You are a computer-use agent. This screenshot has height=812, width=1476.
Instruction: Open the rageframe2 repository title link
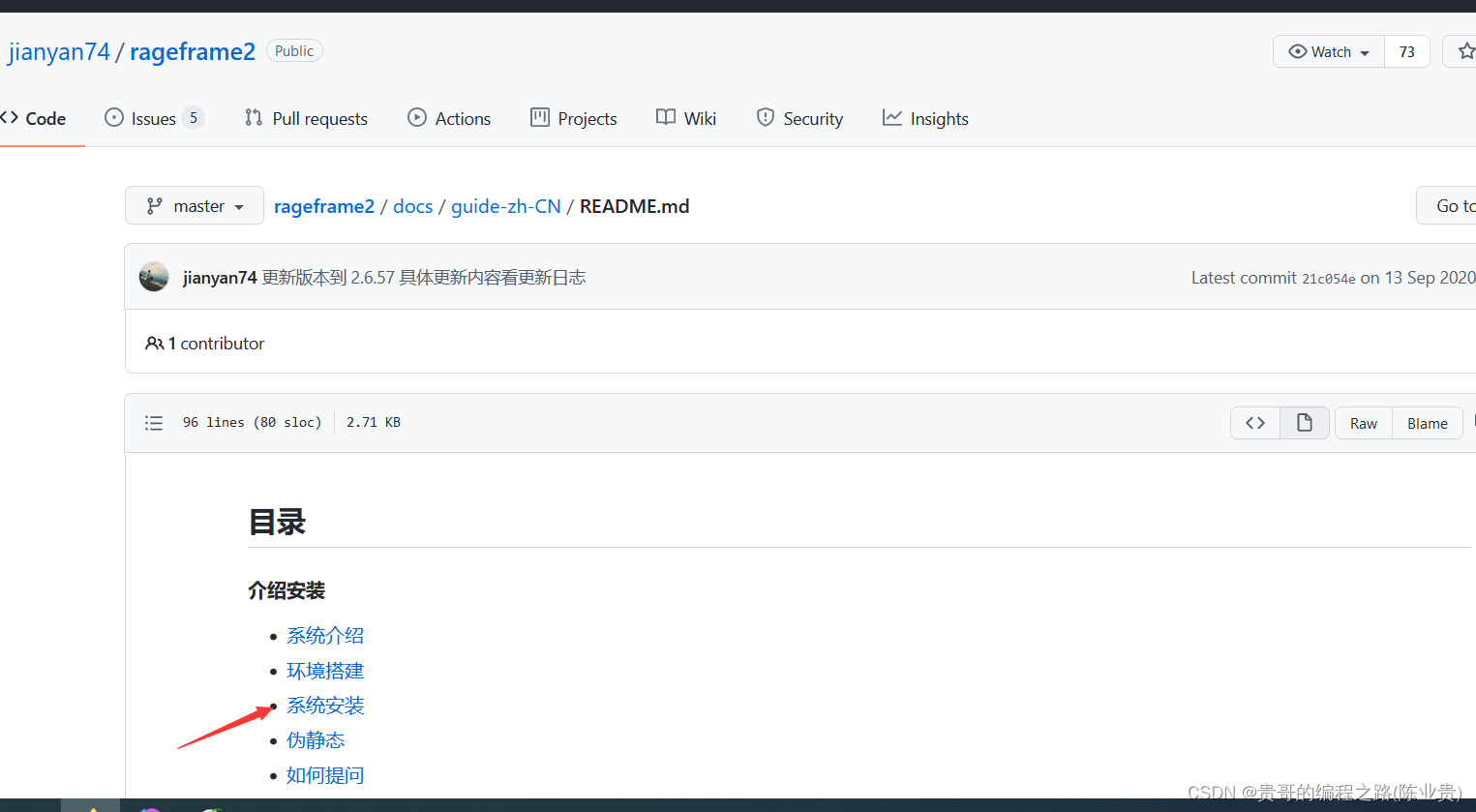[193, 51]
